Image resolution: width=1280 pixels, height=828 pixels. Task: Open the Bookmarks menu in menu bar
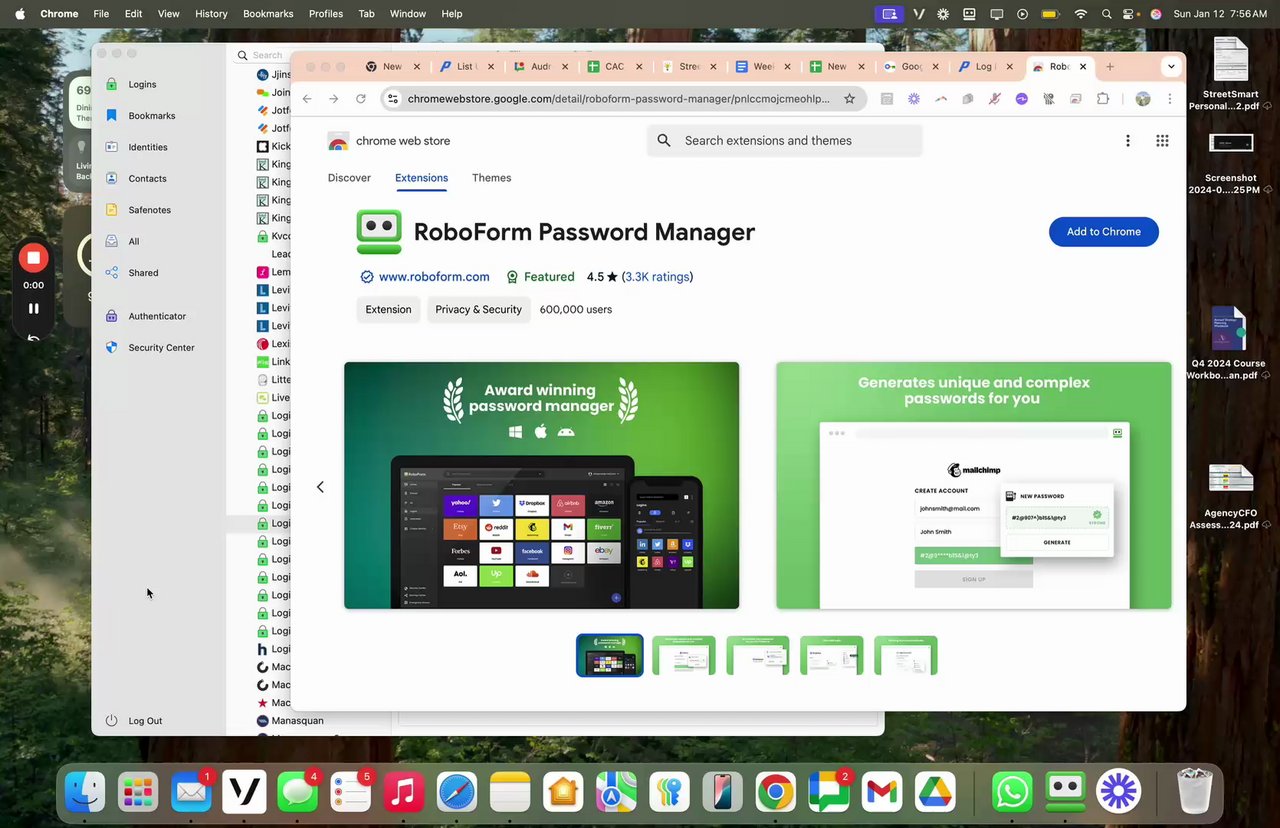point(268,14)
